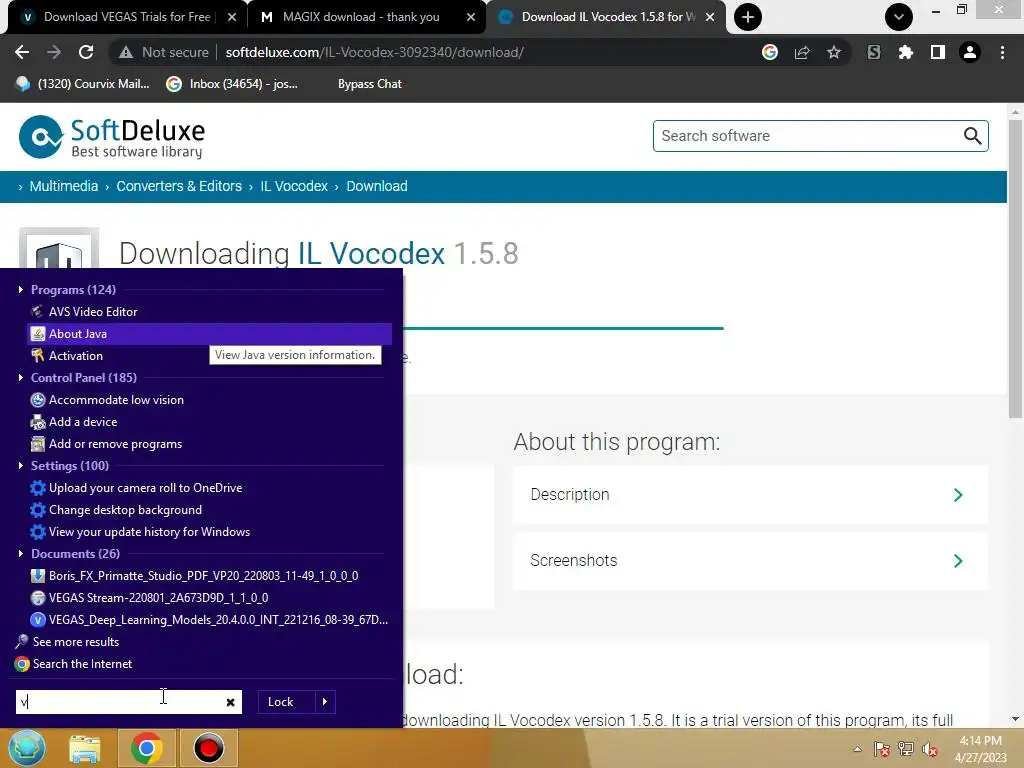
Task: Click the Lock button
Action: point(281,702)
